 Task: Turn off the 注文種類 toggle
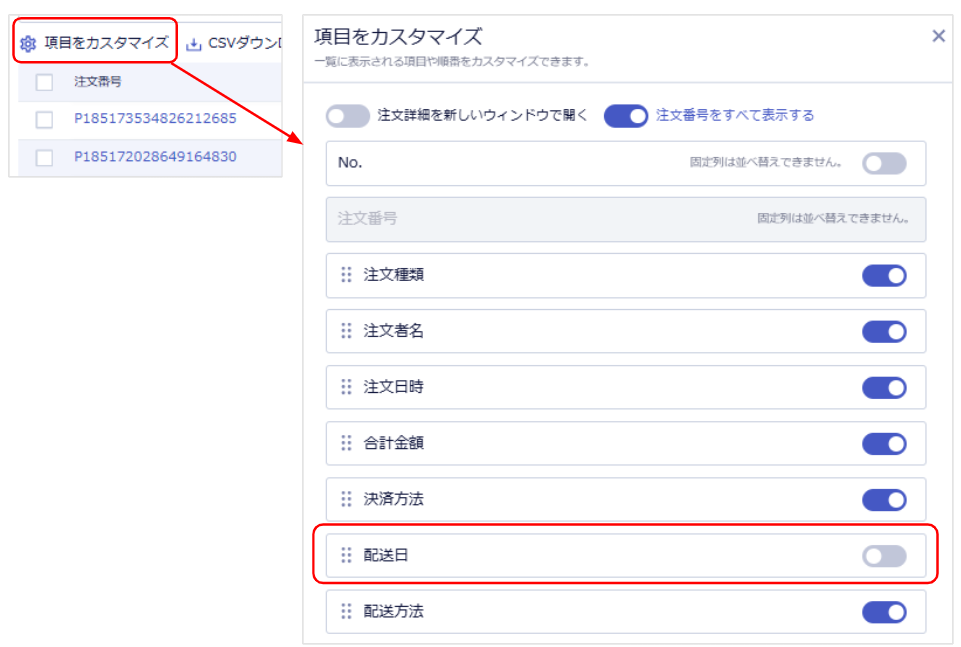coord(884,275)
